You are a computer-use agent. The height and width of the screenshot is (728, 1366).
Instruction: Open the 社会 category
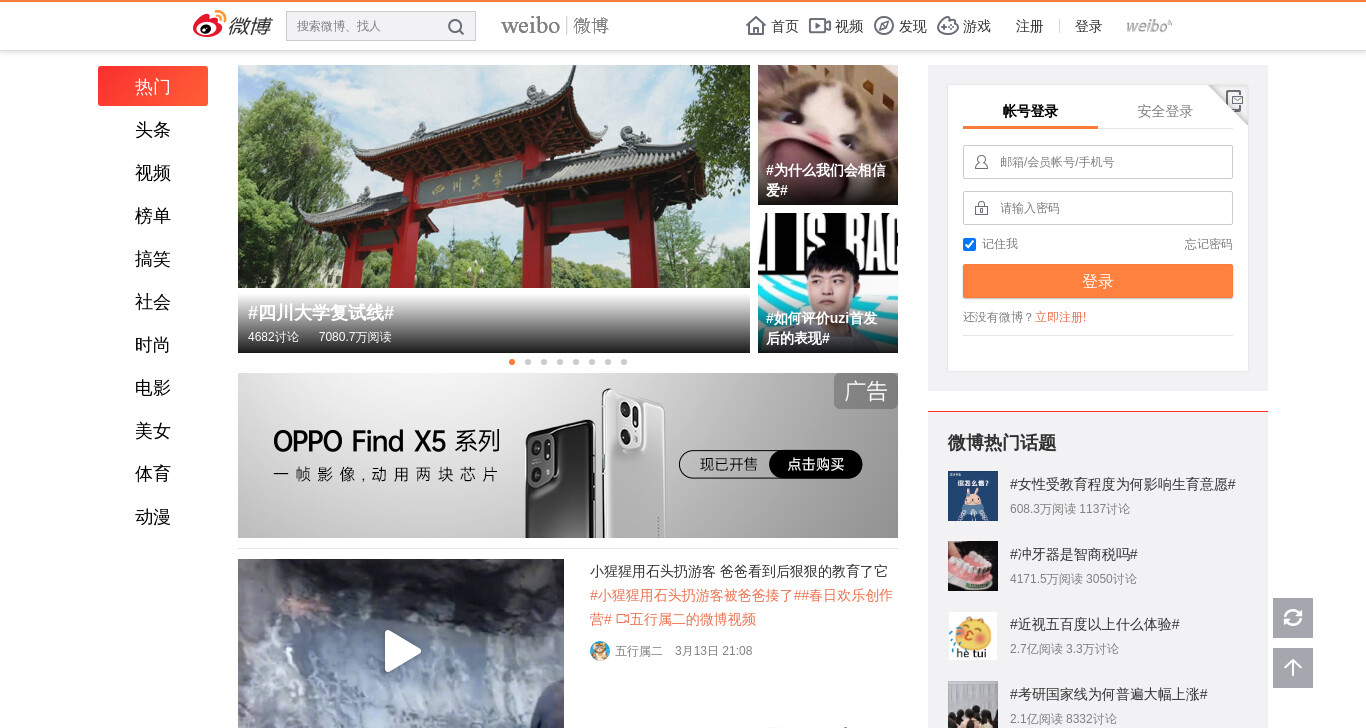tap(153, 302)
